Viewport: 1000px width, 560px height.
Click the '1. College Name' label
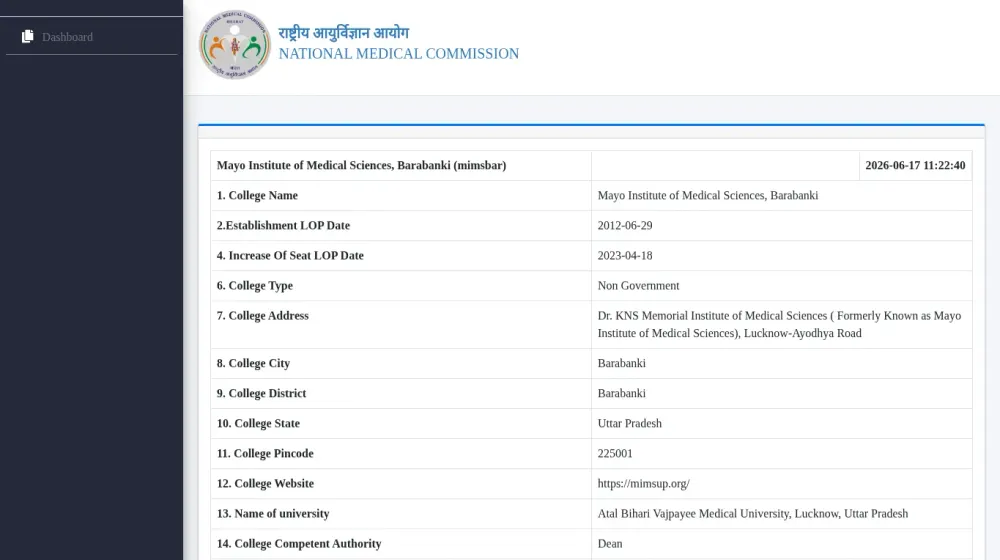pyautogui.click(x=257, y=195)
